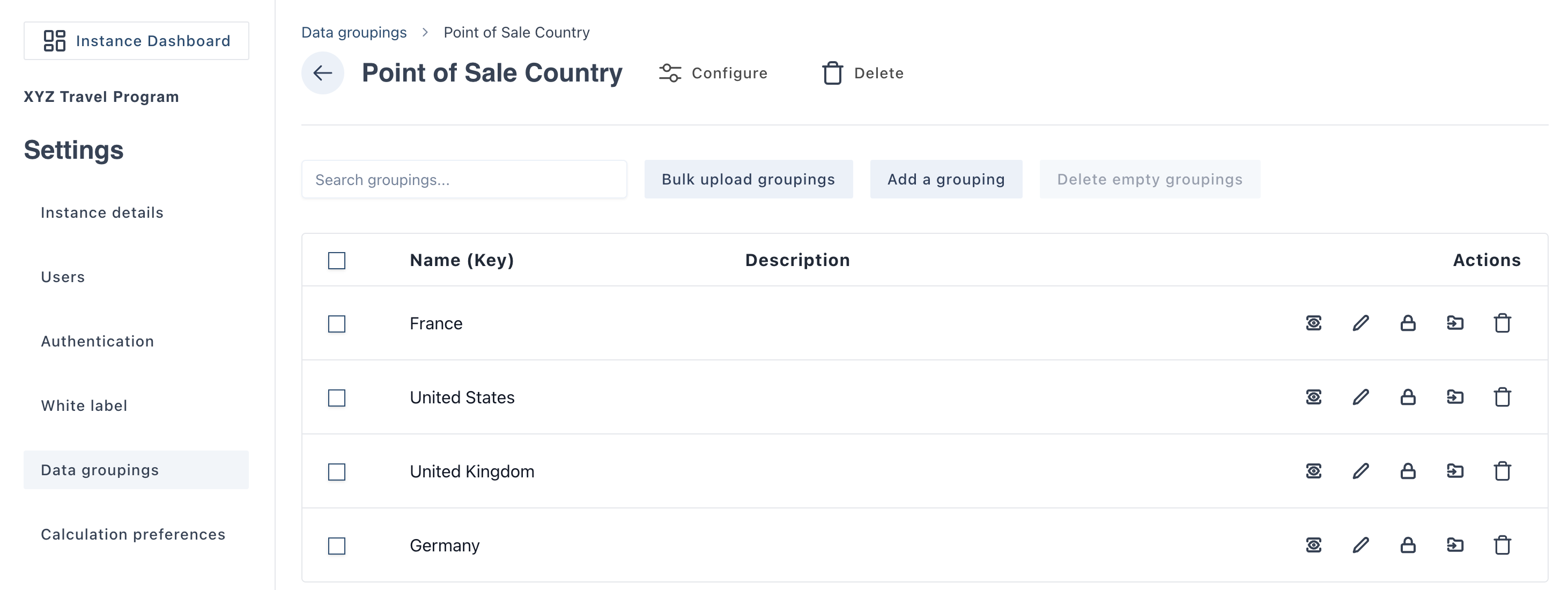Open the White label settings
Image resolution: width=1568 pixels, height=590 pixels.
84,405
